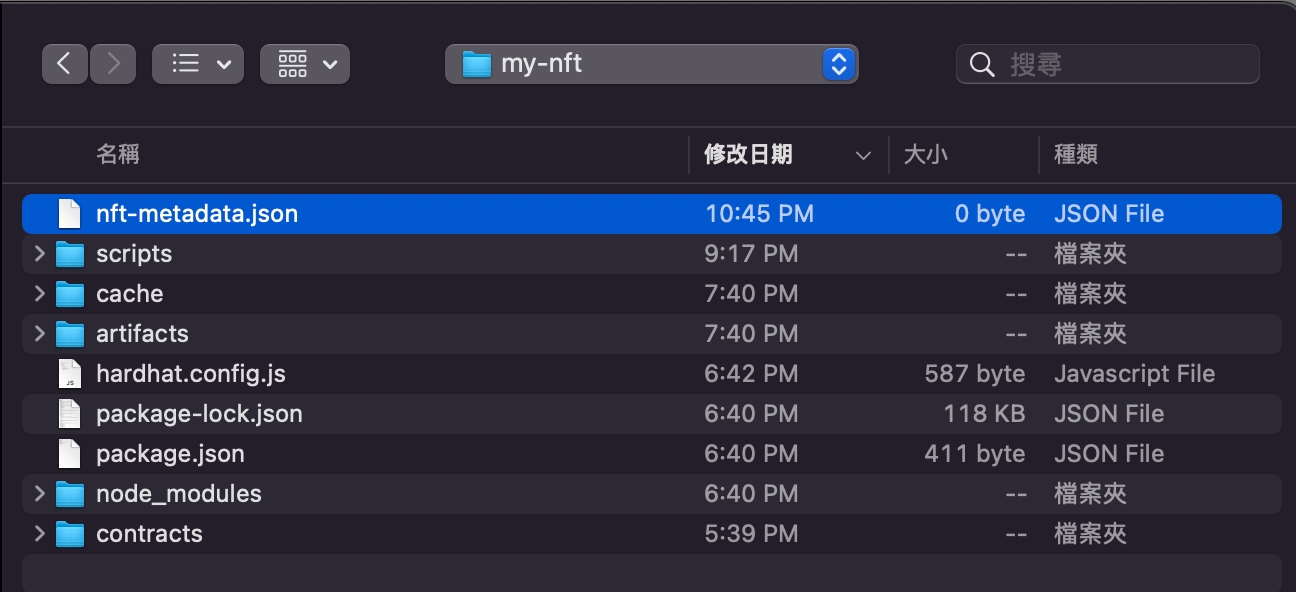Viewport: 1296px width, 592px height.
Task: Expand the cache folder disclosure arrow
Action: [x=39, y=294]
